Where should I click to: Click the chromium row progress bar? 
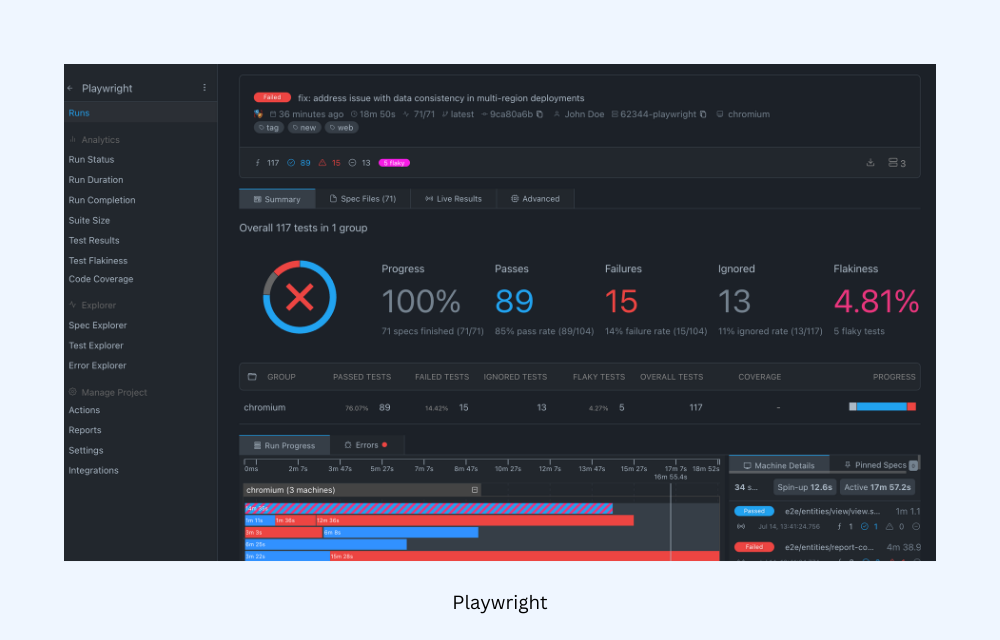[882, 407]
